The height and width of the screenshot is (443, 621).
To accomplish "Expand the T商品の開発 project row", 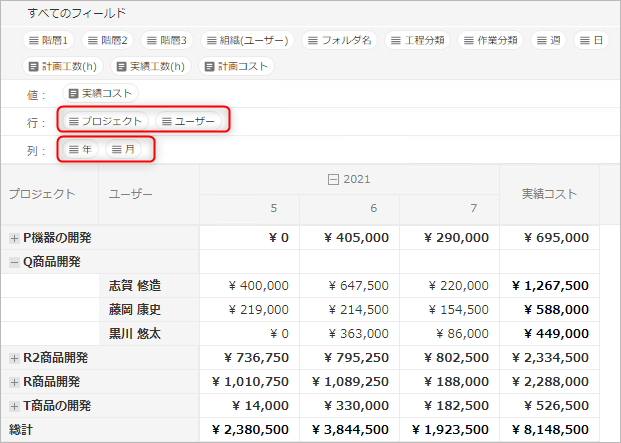I will pyautogui.click(x=14, y=406).
